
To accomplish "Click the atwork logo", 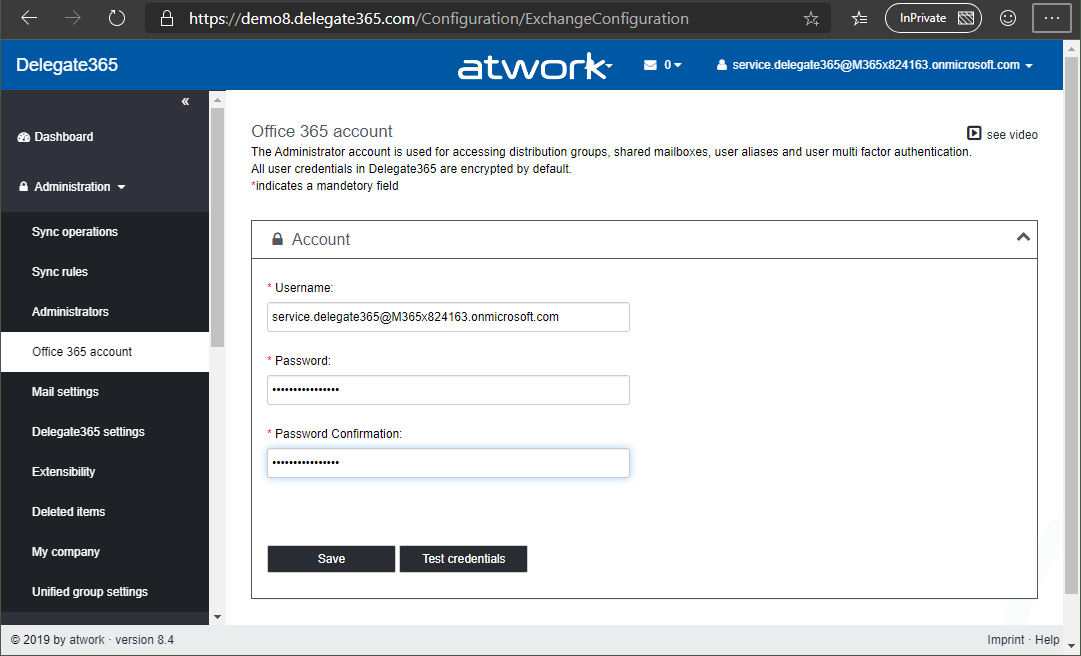I will [534, 65].
